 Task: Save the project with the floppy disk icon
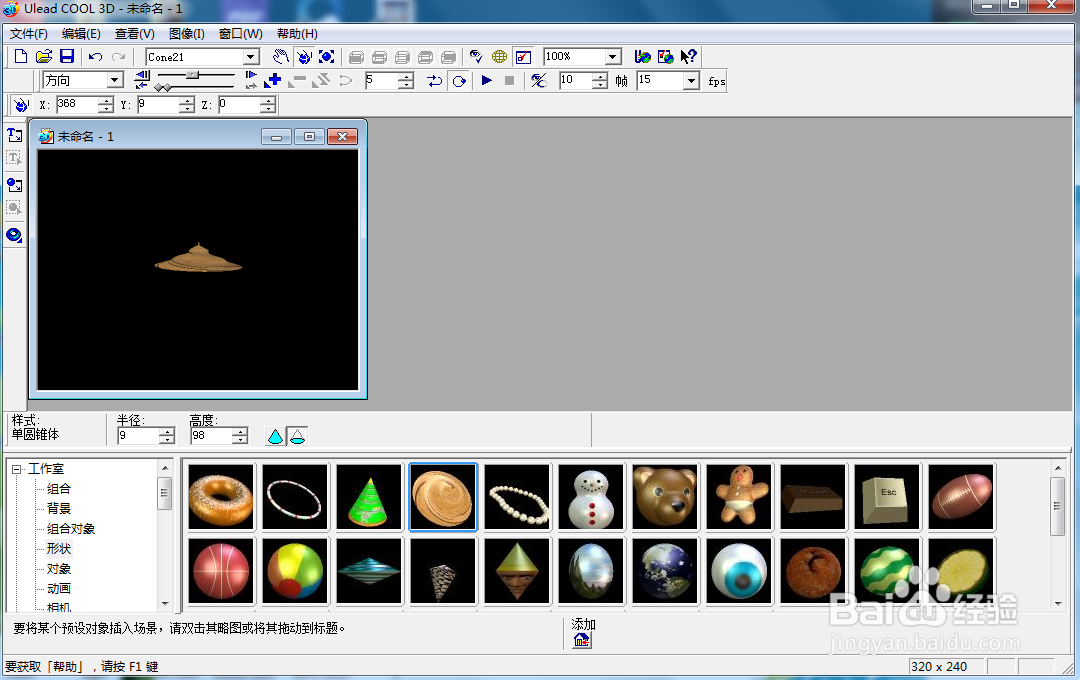pyautogui.click(x=67, y=56)
